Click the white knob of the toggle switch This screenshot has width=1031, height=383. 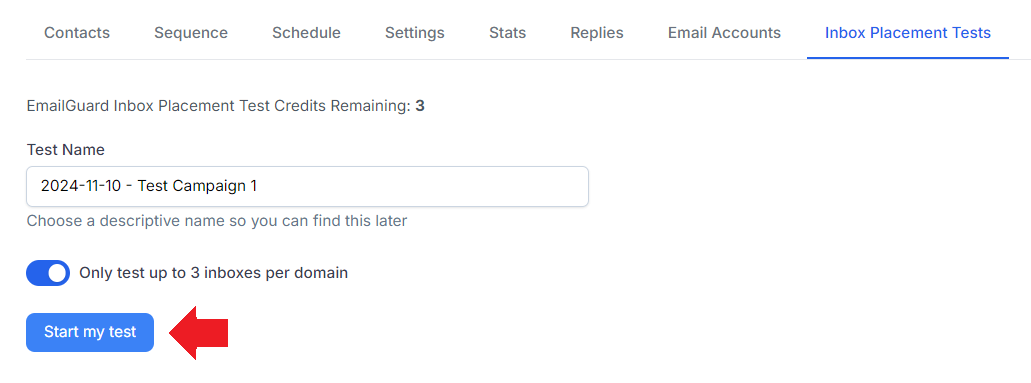coord(57,272)
